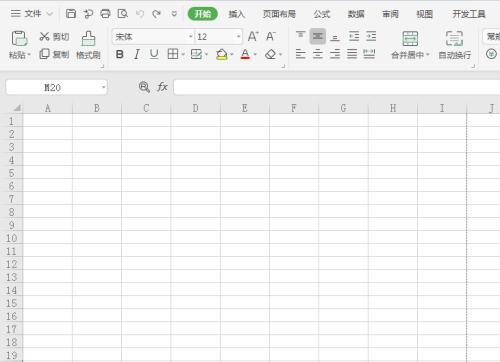Click the 文件 File menu button
Screen dimensions: 500x362
(32, 14)
